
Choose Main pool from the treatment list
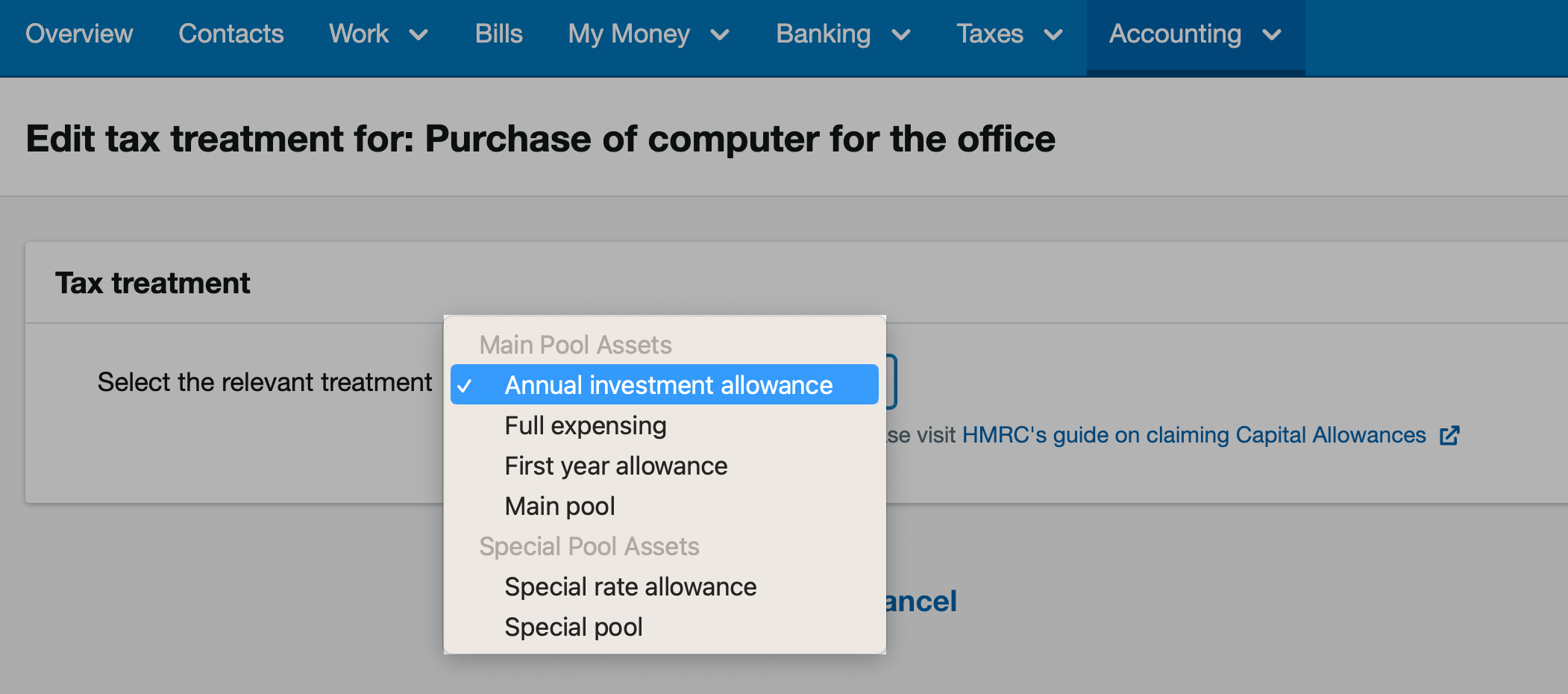(559, 505)
